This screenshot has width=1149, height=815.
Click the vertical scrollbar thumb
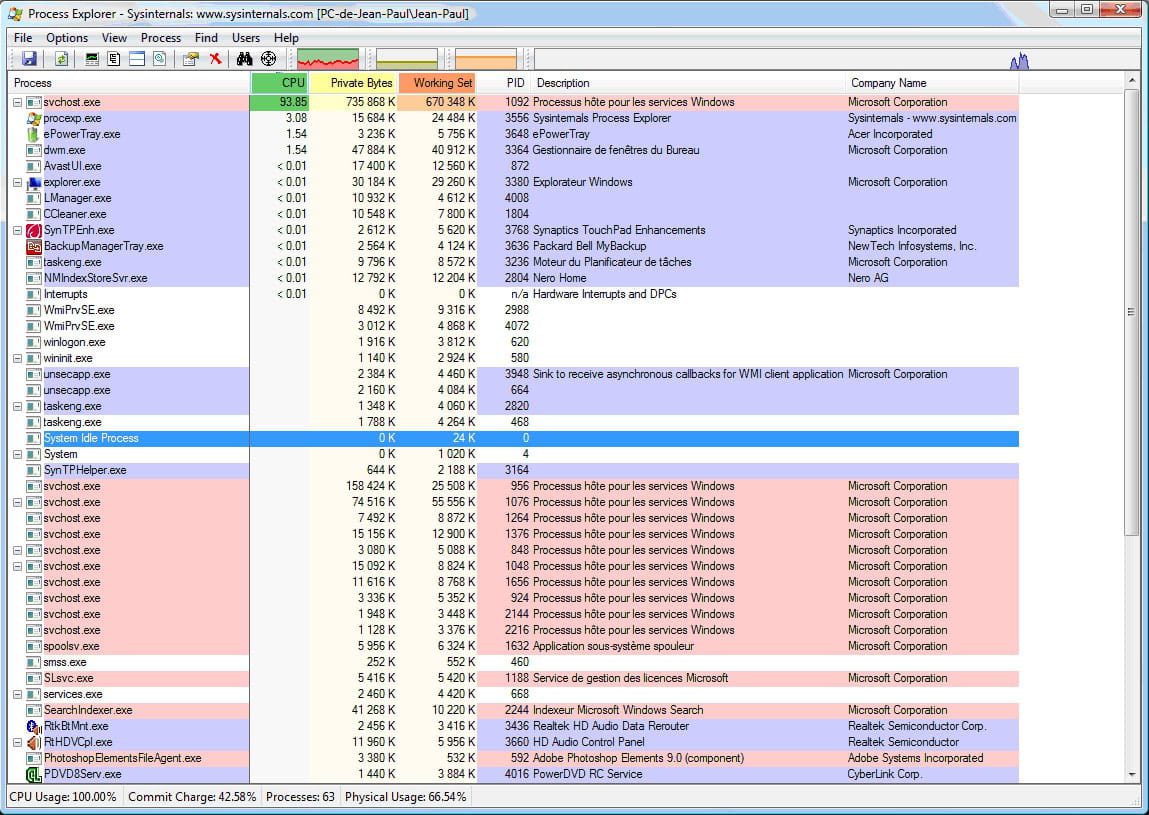tap(1131, 311)
